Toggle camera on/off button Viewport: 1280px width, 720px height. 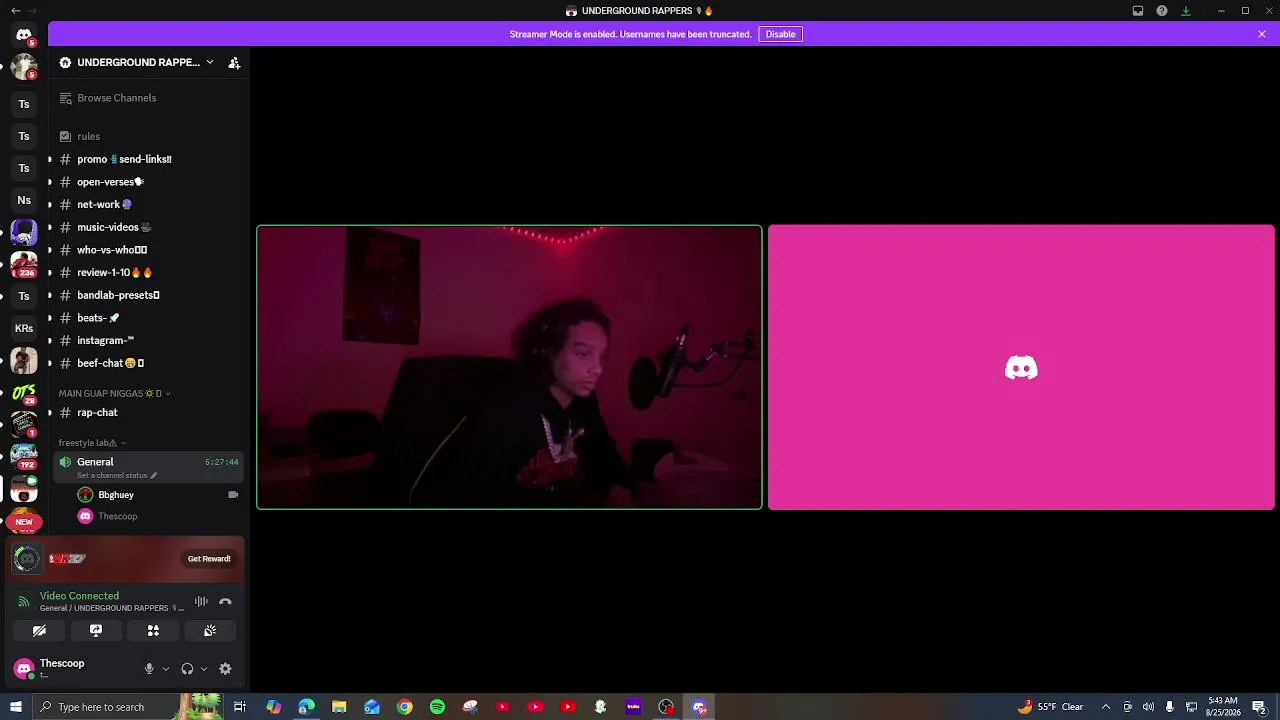39,631
